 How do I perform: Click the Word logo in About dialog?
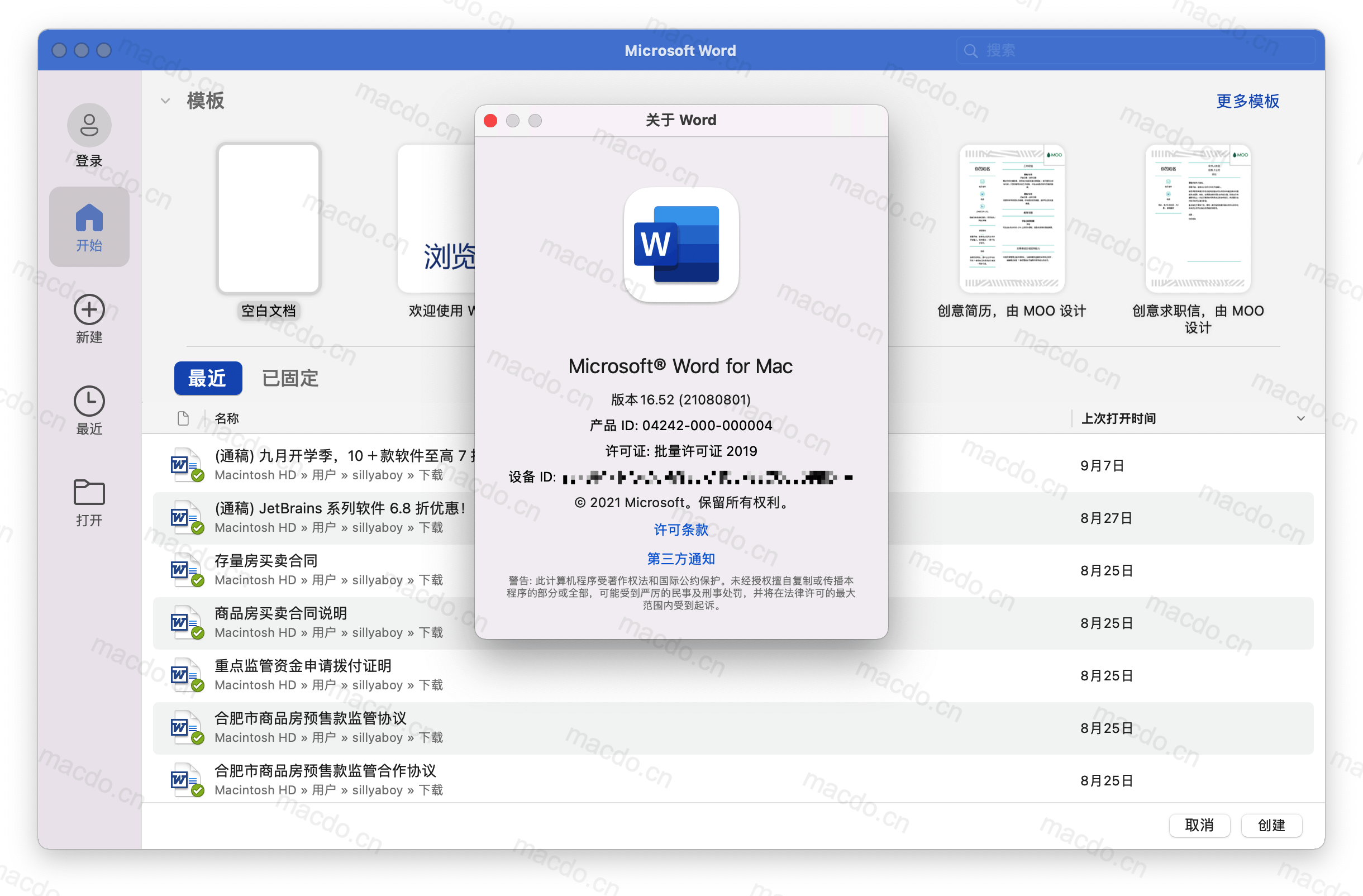coord(681,245)
